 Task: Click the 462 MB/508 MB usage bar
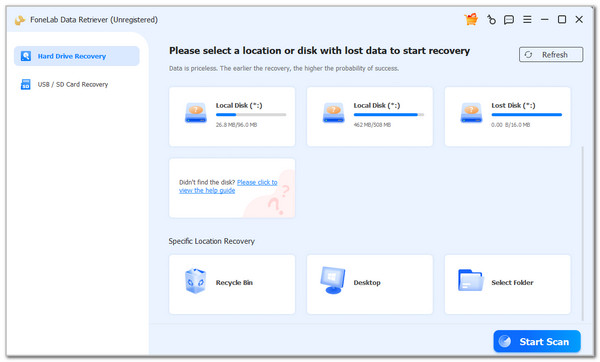[389, 114]
